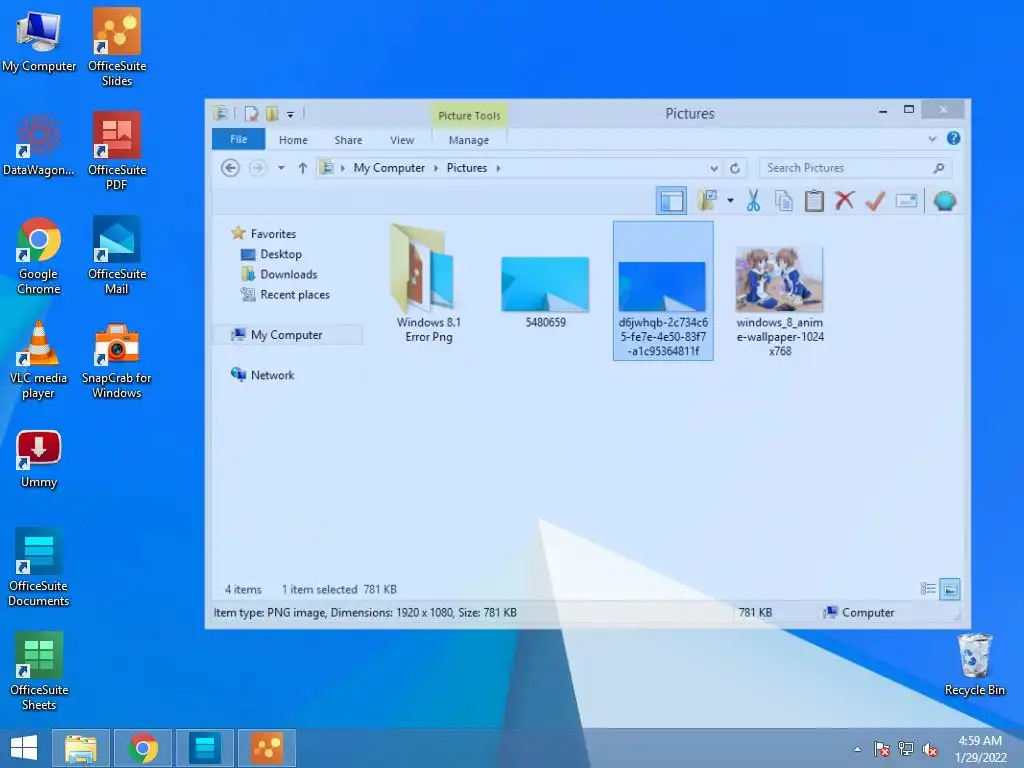Go forward with the forward arrow
This screenshot has height=768, width=1024.
[257, 168]
